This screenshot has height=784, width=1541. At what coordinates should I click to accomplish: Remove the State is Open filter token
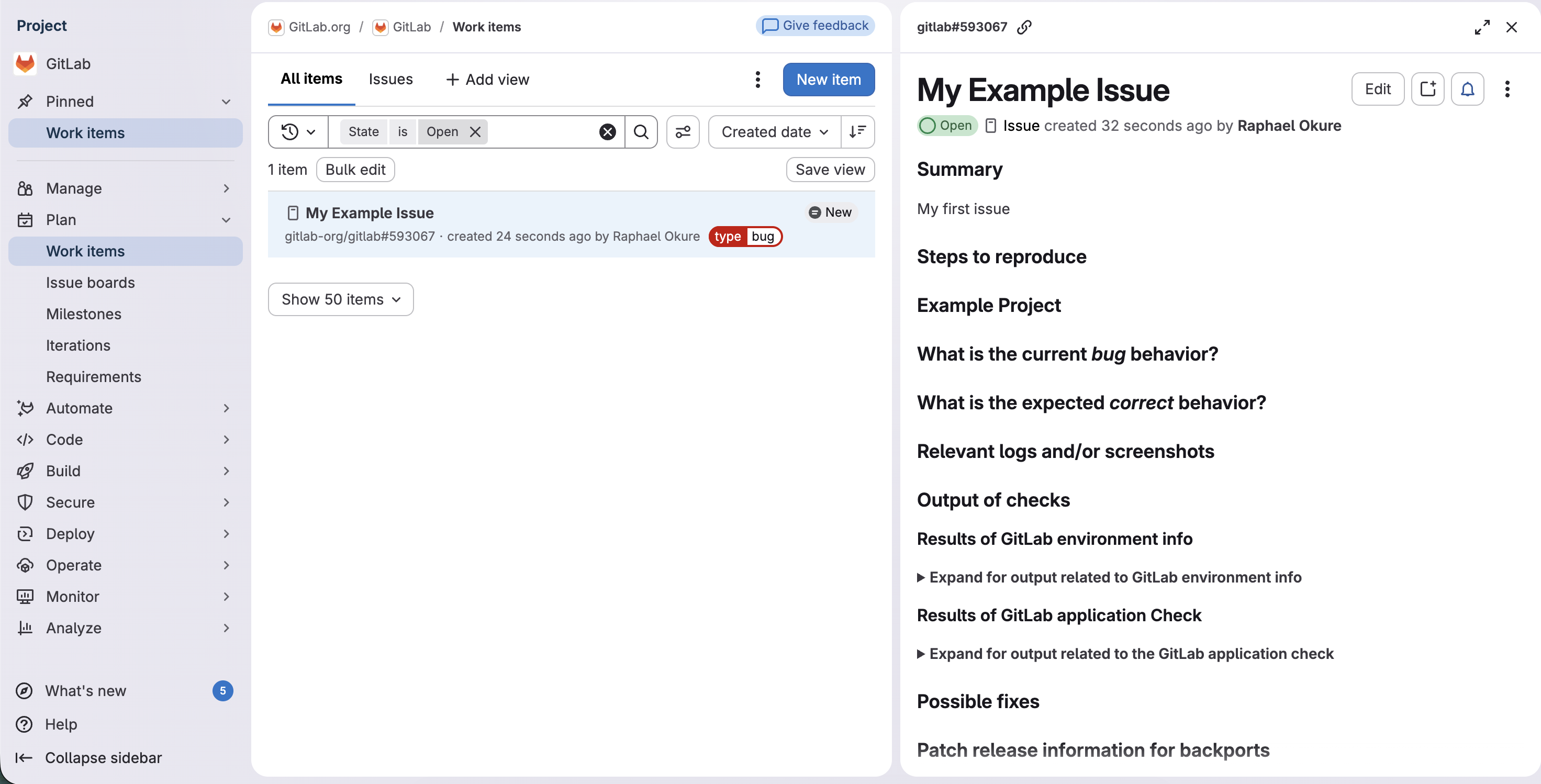click(476, 131)
